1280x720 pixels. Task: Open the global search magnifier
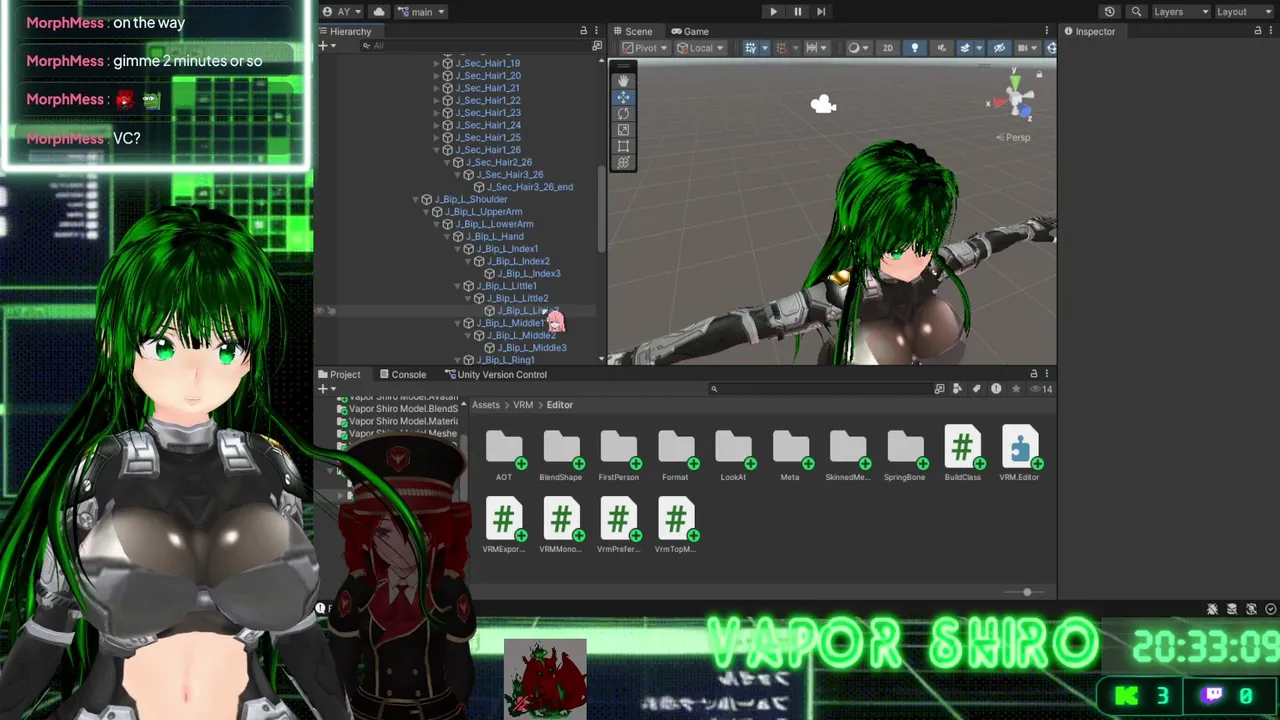(x=1136, y=12)
